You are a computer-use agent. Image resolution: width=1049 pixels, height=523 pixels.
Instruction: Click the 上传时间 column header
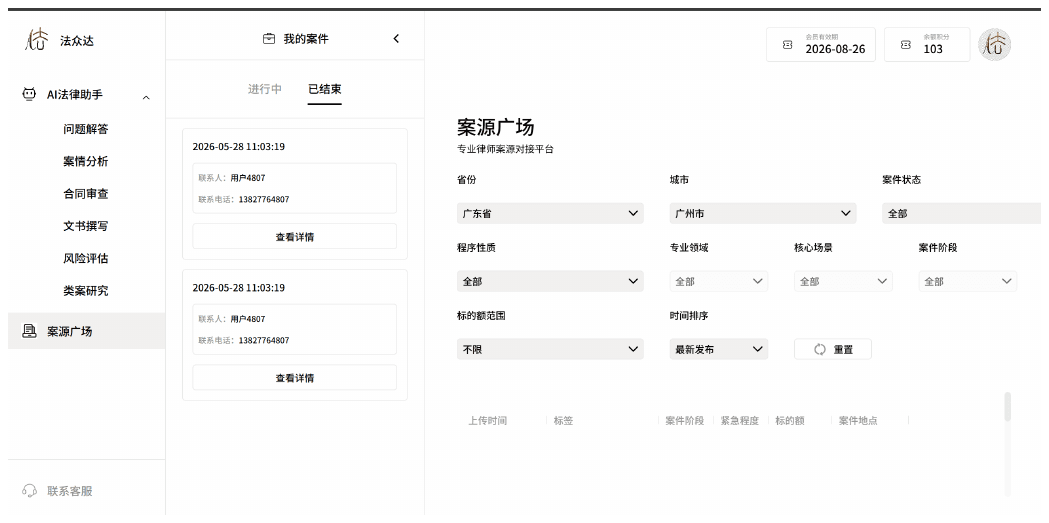[x=487, y=421]
